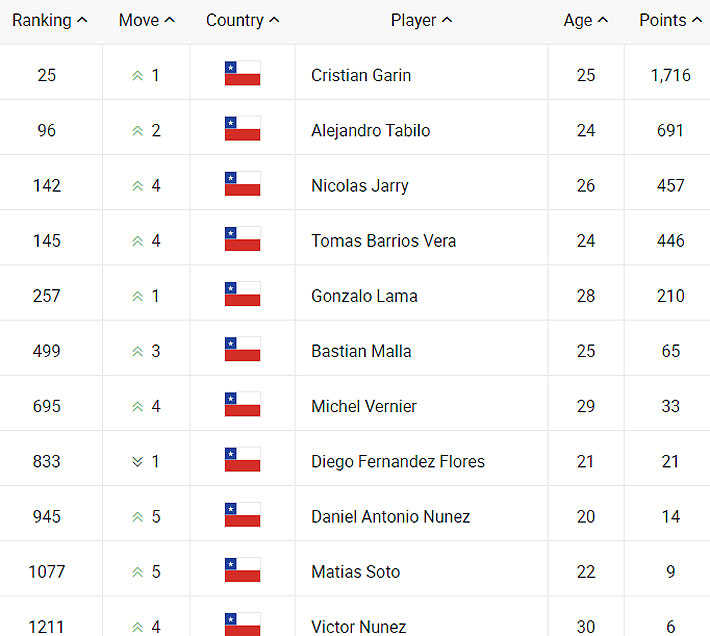Click the flag beside Bastian Malla

pyautogui.click(x=242, y=350)
